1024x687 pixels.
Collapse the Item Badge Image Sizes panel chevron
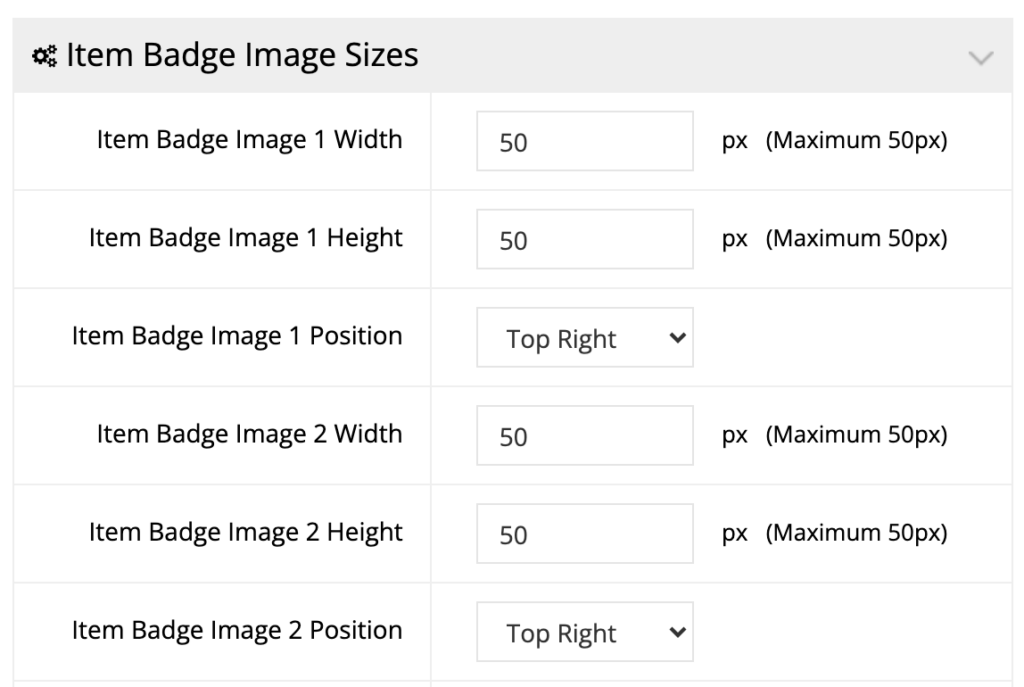pyautogui.click(x=980, y=57)
